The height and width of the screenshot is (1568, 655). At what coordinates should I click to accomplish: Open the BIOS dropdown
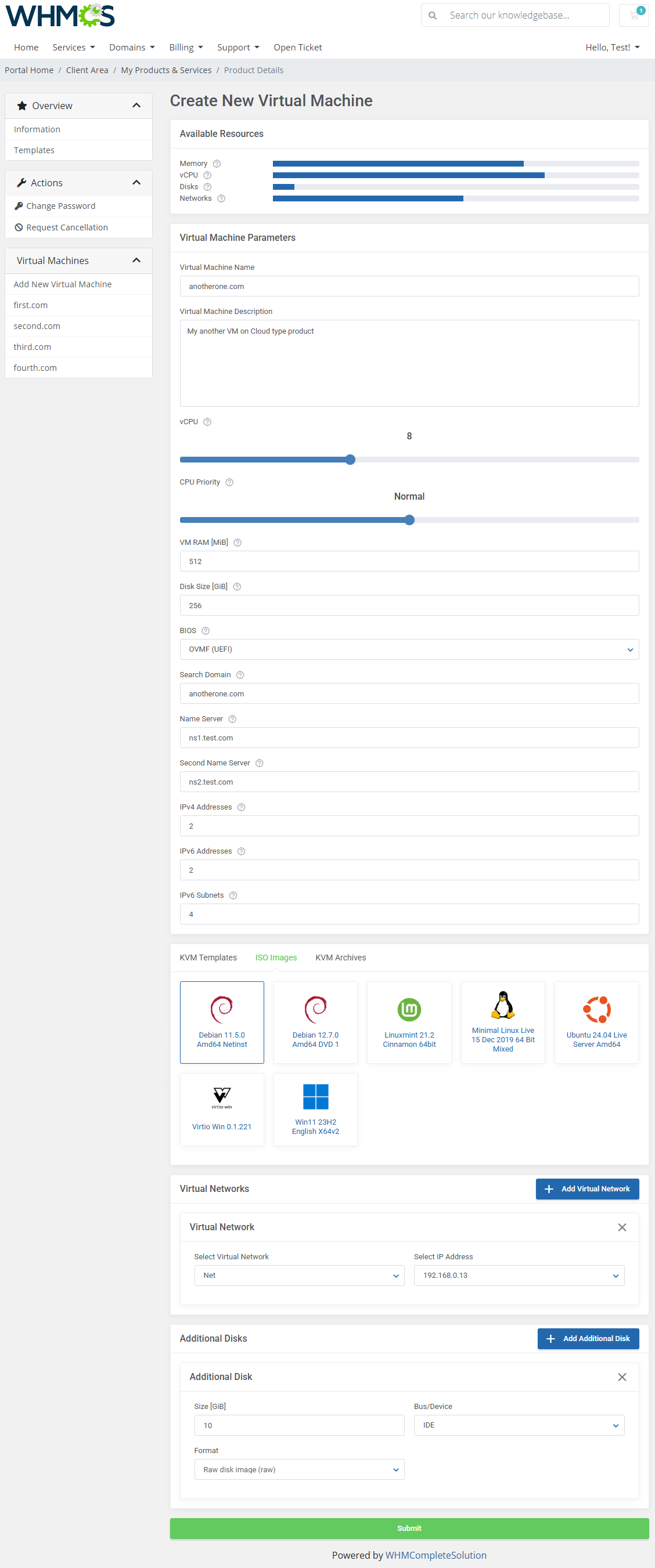pyautogui.click(x=409, y=649)
